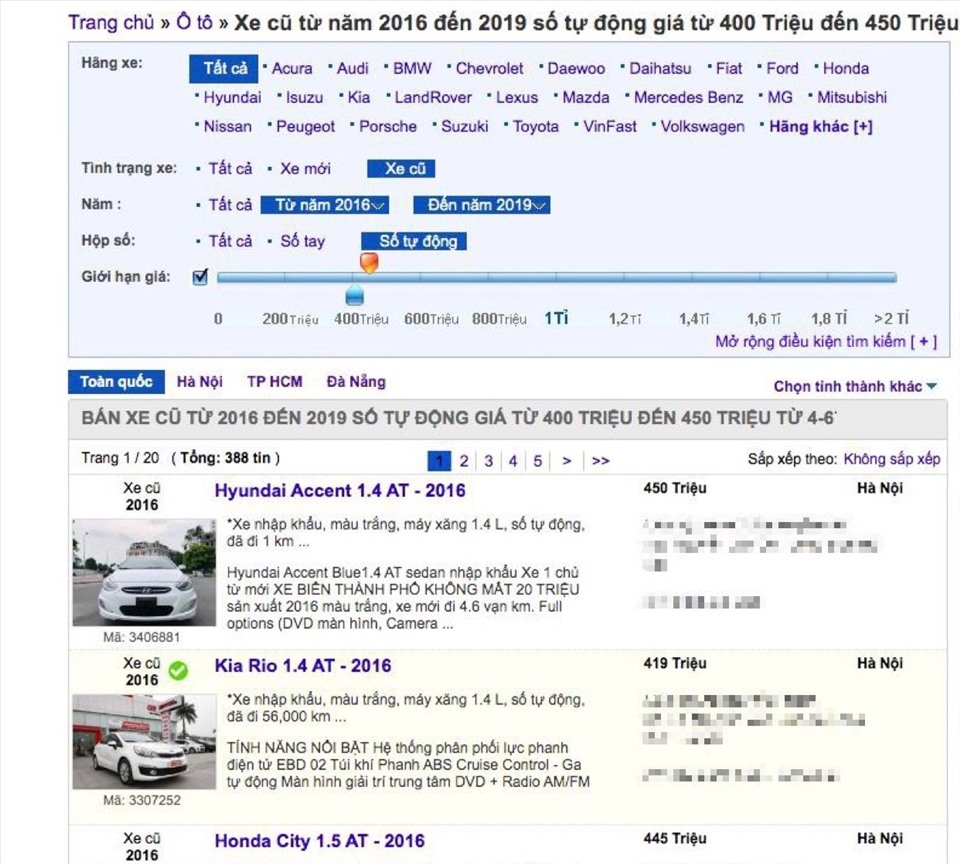Switch to Đà Nẵng tab
Image resolution: width=960 pixels, height=864 pixels.
tap(356, 381)
